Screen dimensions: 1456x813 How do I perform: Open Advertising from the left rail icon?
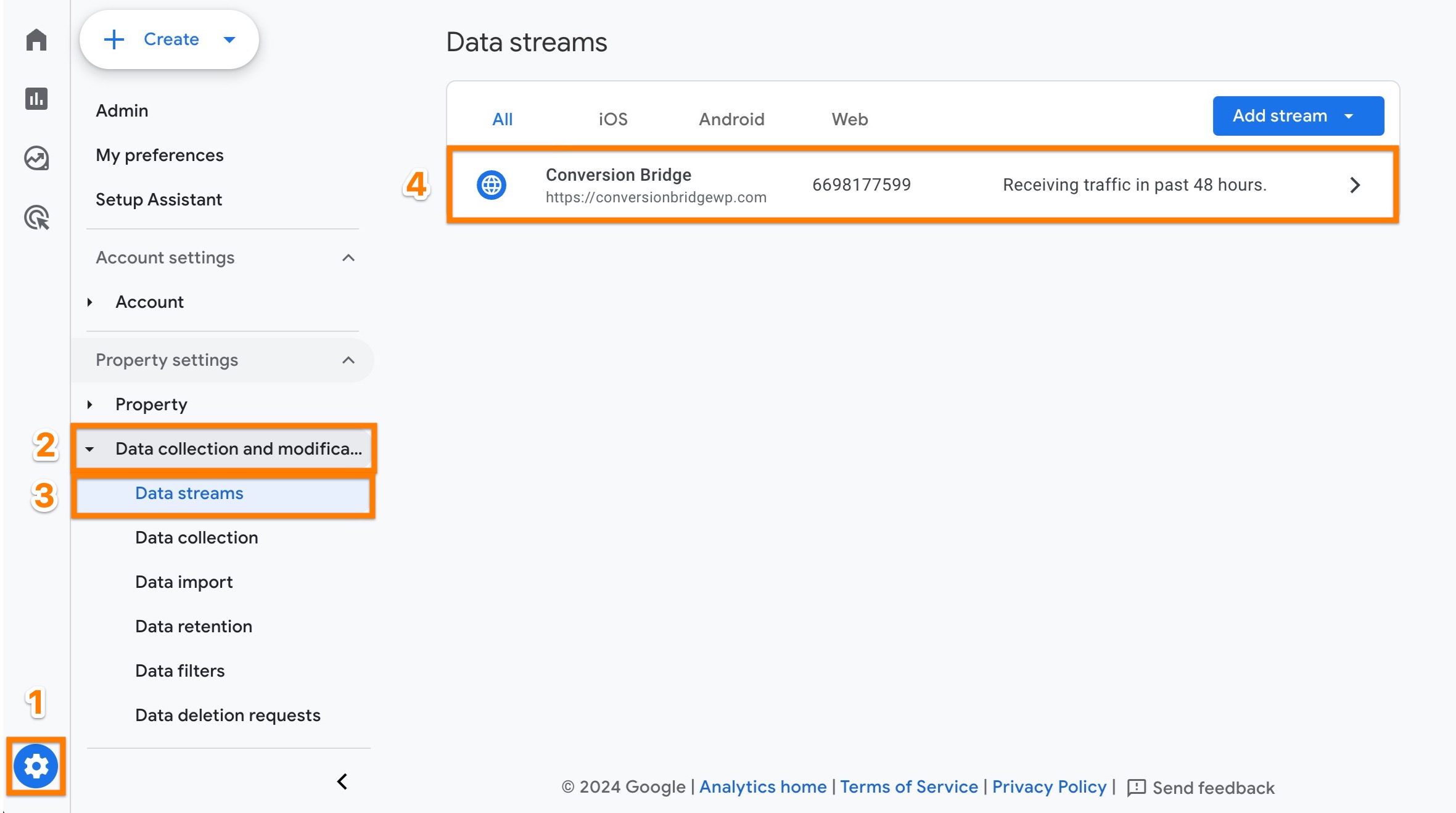tap(36, 217)
